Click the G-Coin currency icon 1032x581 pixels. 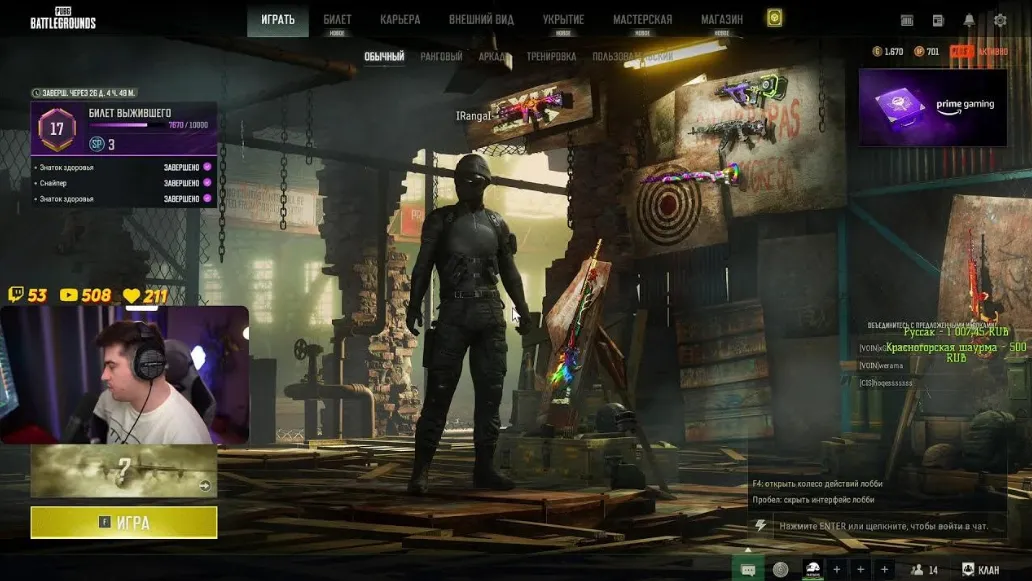coord(877,51)
